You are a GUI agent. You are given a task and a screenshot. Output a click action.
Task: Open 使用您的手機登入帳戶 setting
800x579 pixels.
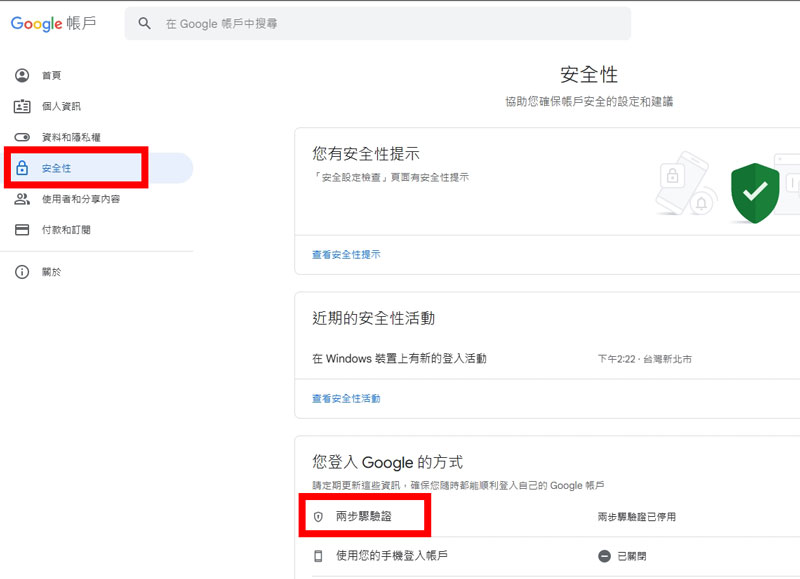547,556
